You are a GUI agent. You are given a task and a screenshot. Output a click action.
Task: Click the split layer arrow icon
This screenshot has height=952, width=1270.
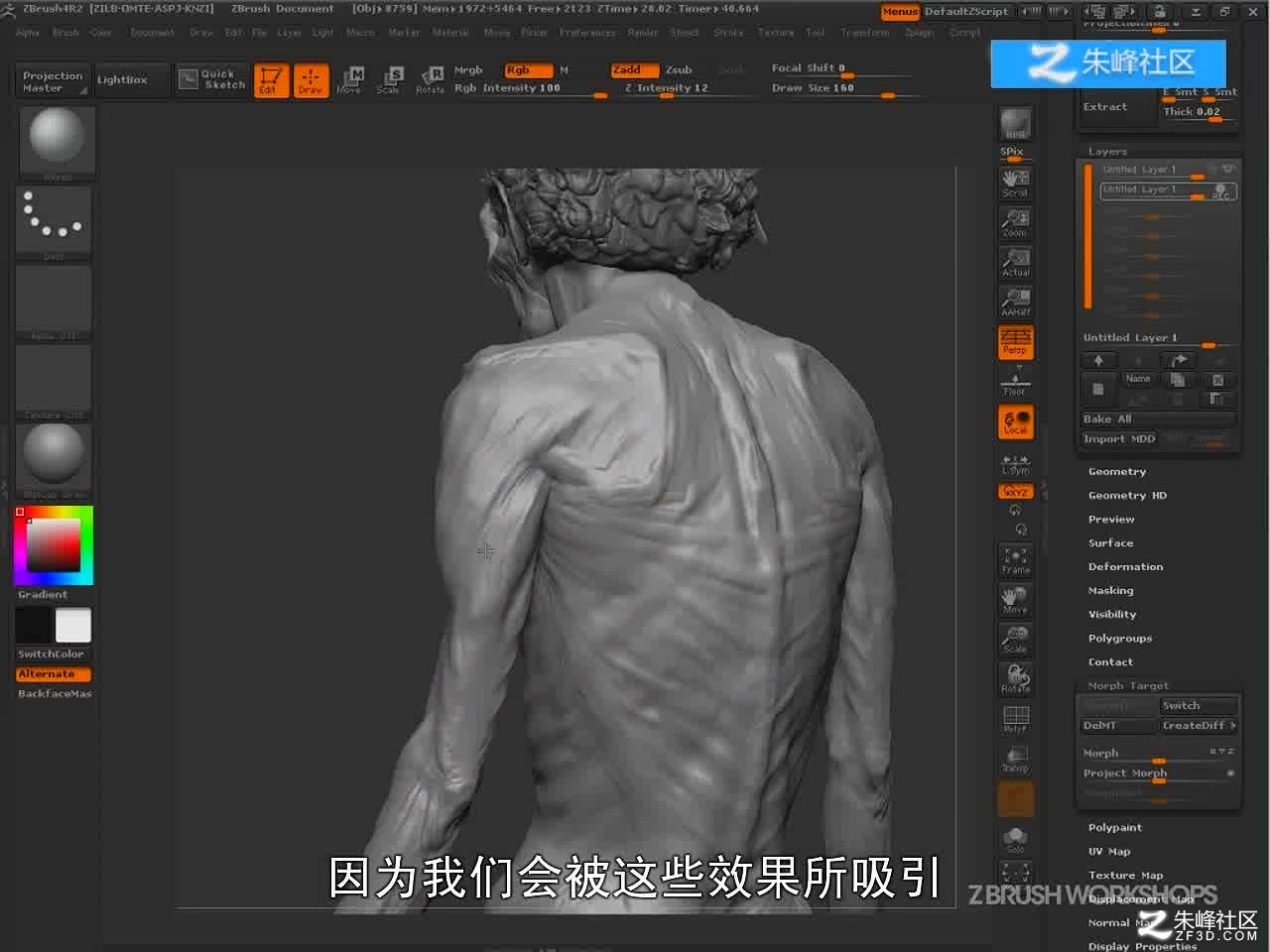click(1178, 361)
